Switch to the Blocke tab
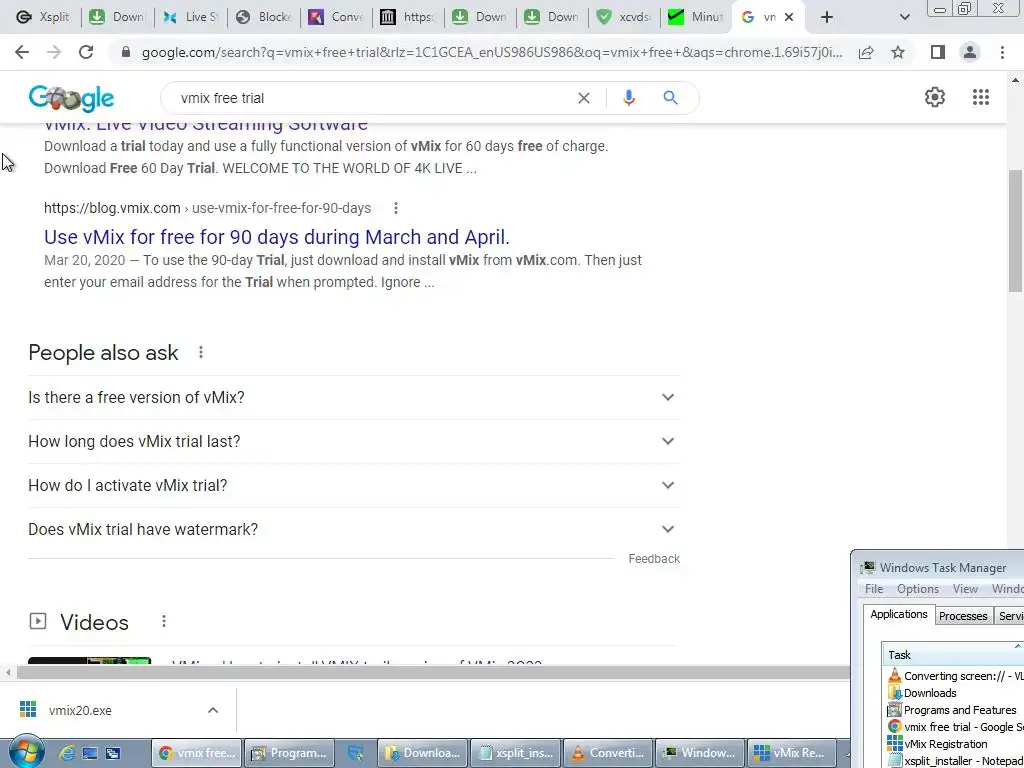 [264, 17]
